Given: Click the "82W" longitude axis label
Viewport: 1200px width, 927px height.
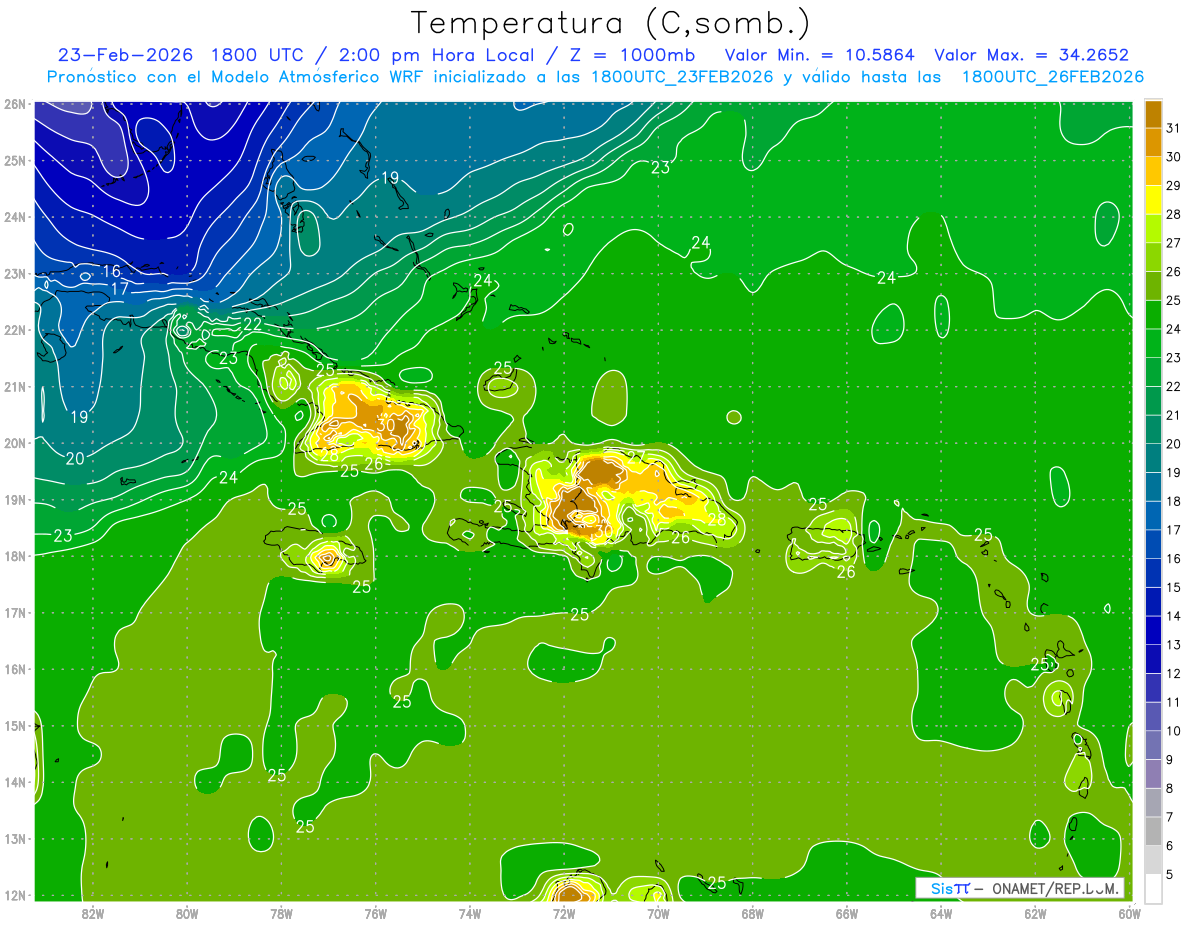Looking at the screenshot, I should pyautogui.click(x=92, y=913).
